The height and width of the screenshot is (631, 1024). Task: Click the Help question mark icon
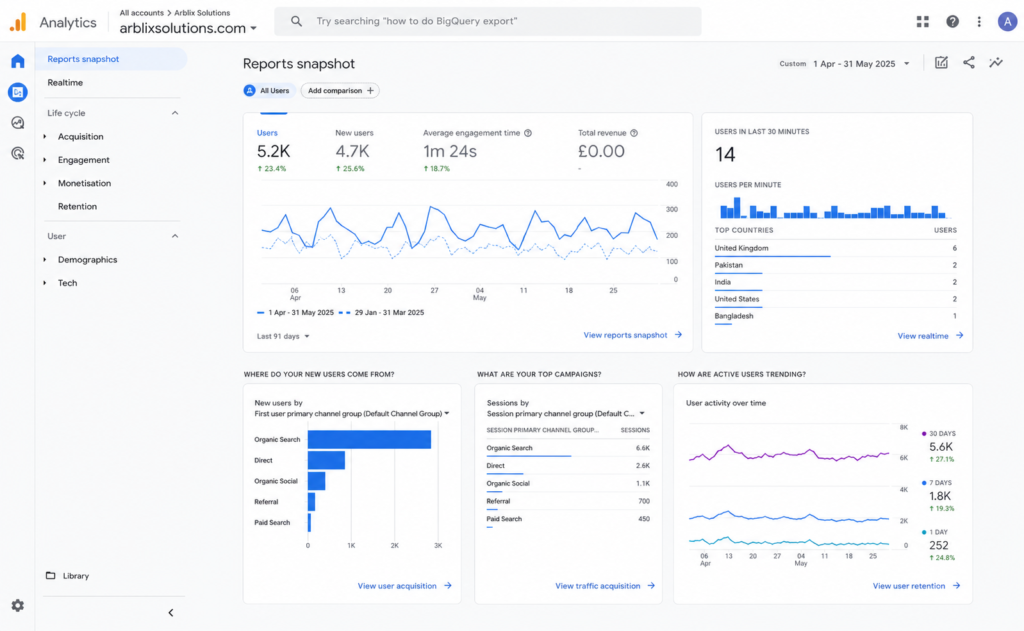tap(952, 22)
